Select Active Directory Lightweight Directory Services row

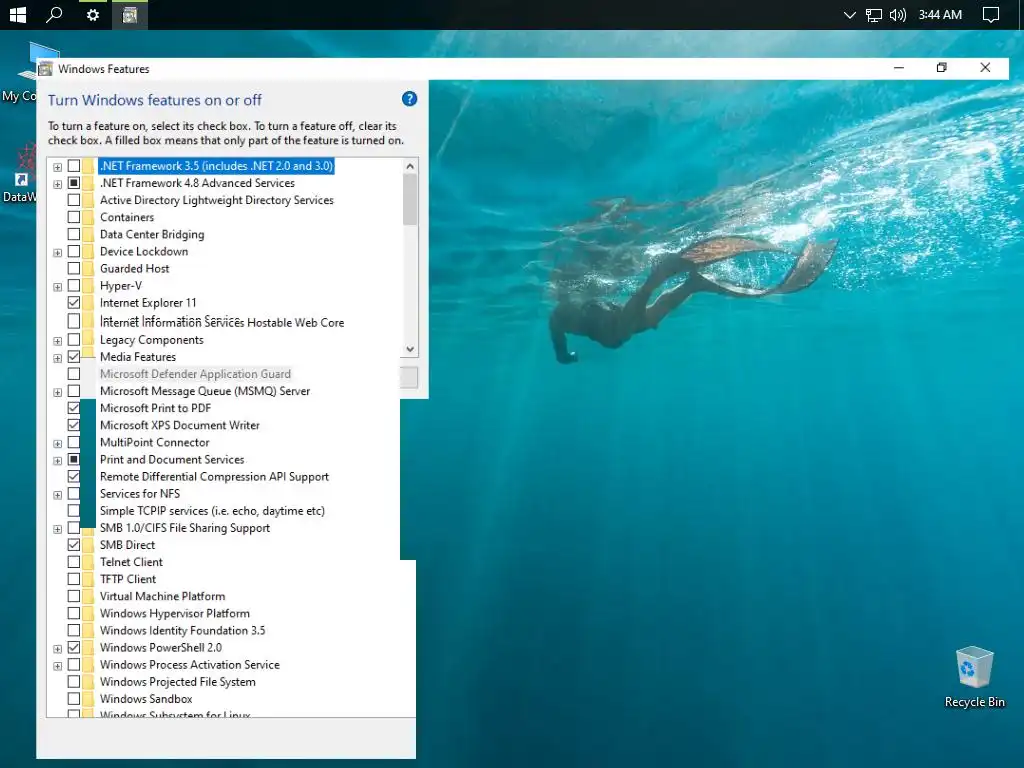click(x=217, y=200)
